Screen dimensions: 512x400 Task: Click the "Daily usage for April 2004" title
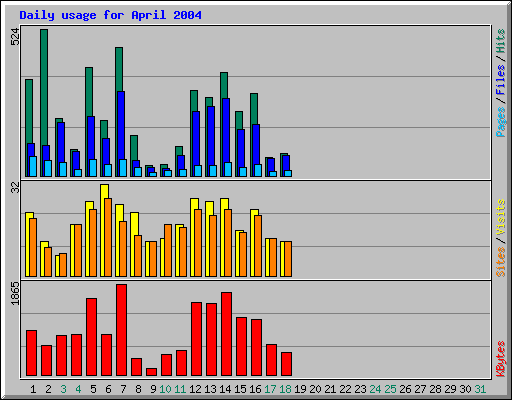coord(110,15)
